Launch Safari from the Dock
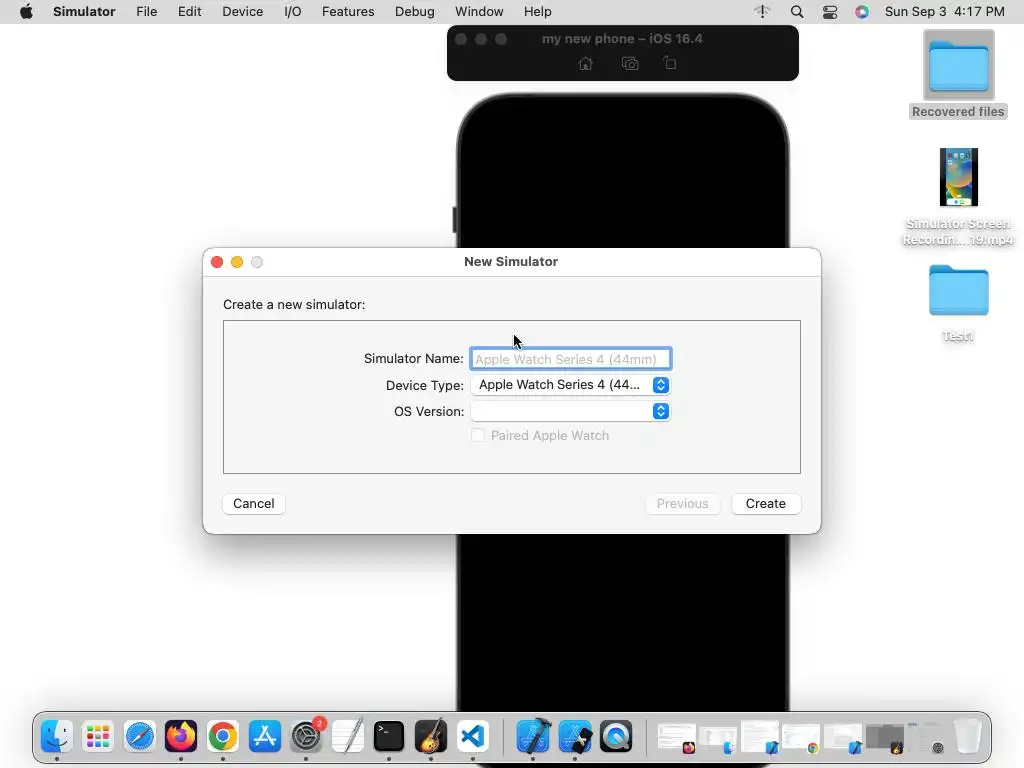Viewport: 1024px width, 768px height. pos(140,737)
